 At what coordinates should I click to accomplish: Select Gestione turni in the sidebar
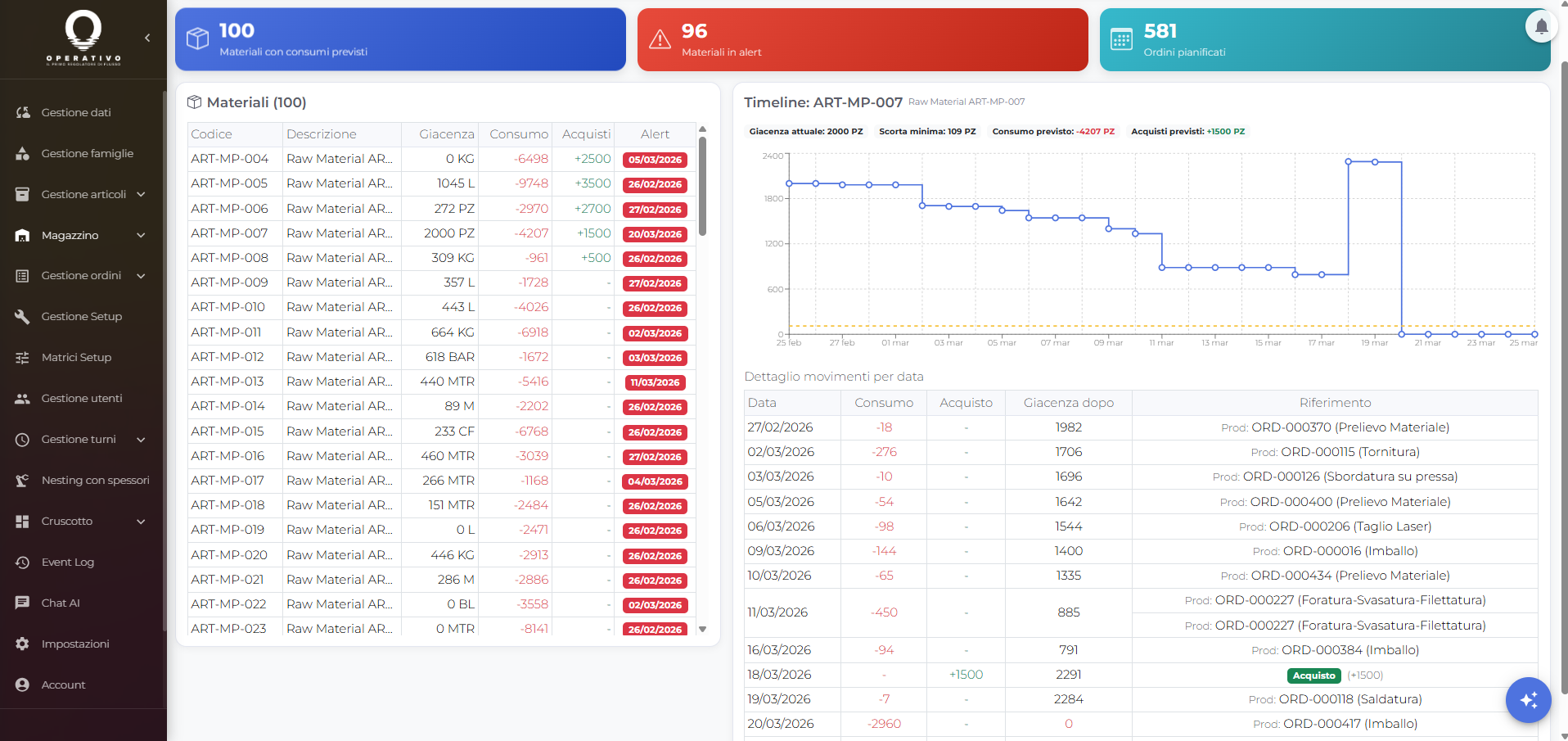pos(23,439)
